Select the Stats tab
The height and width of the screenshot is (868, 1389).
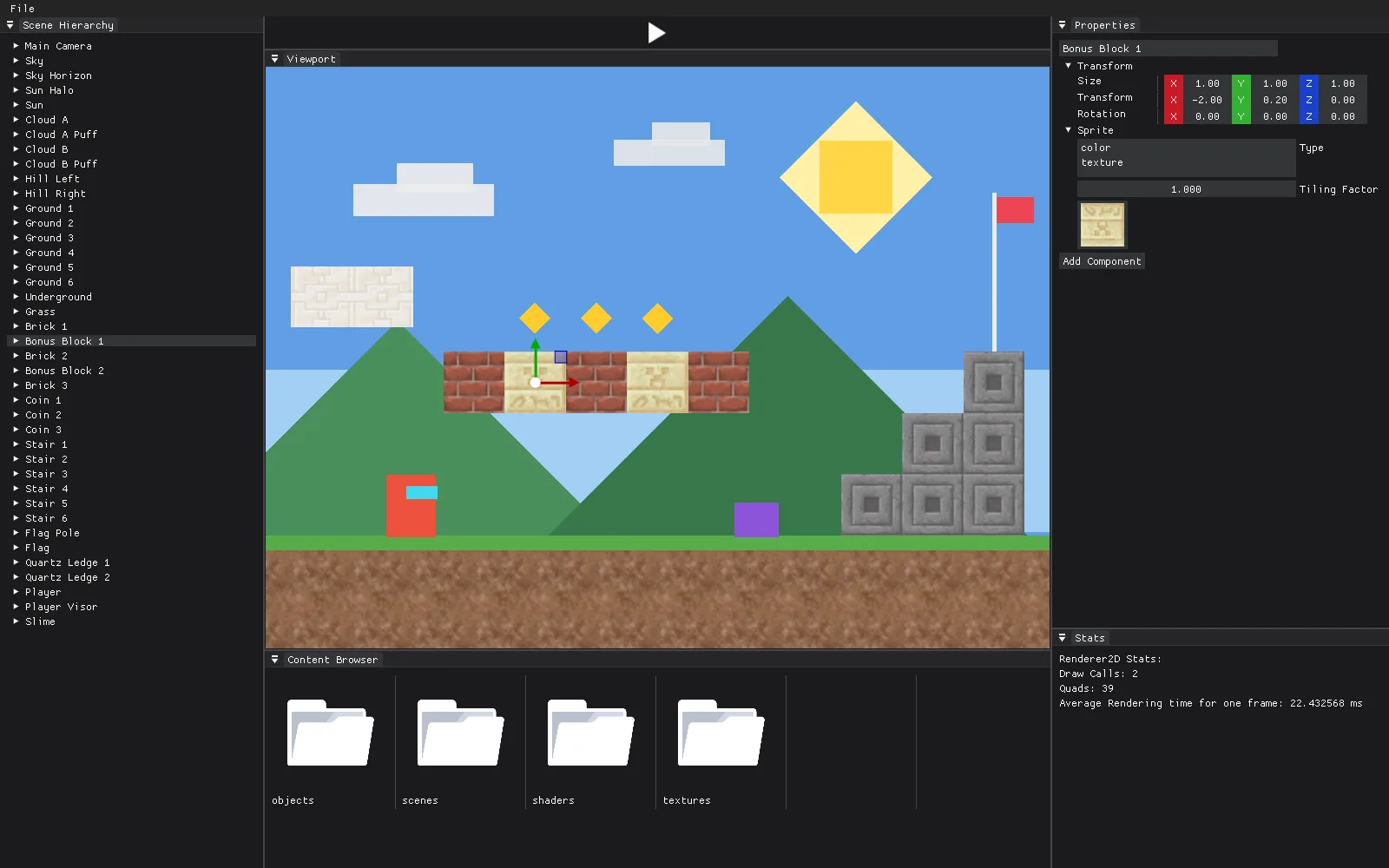1089,638
